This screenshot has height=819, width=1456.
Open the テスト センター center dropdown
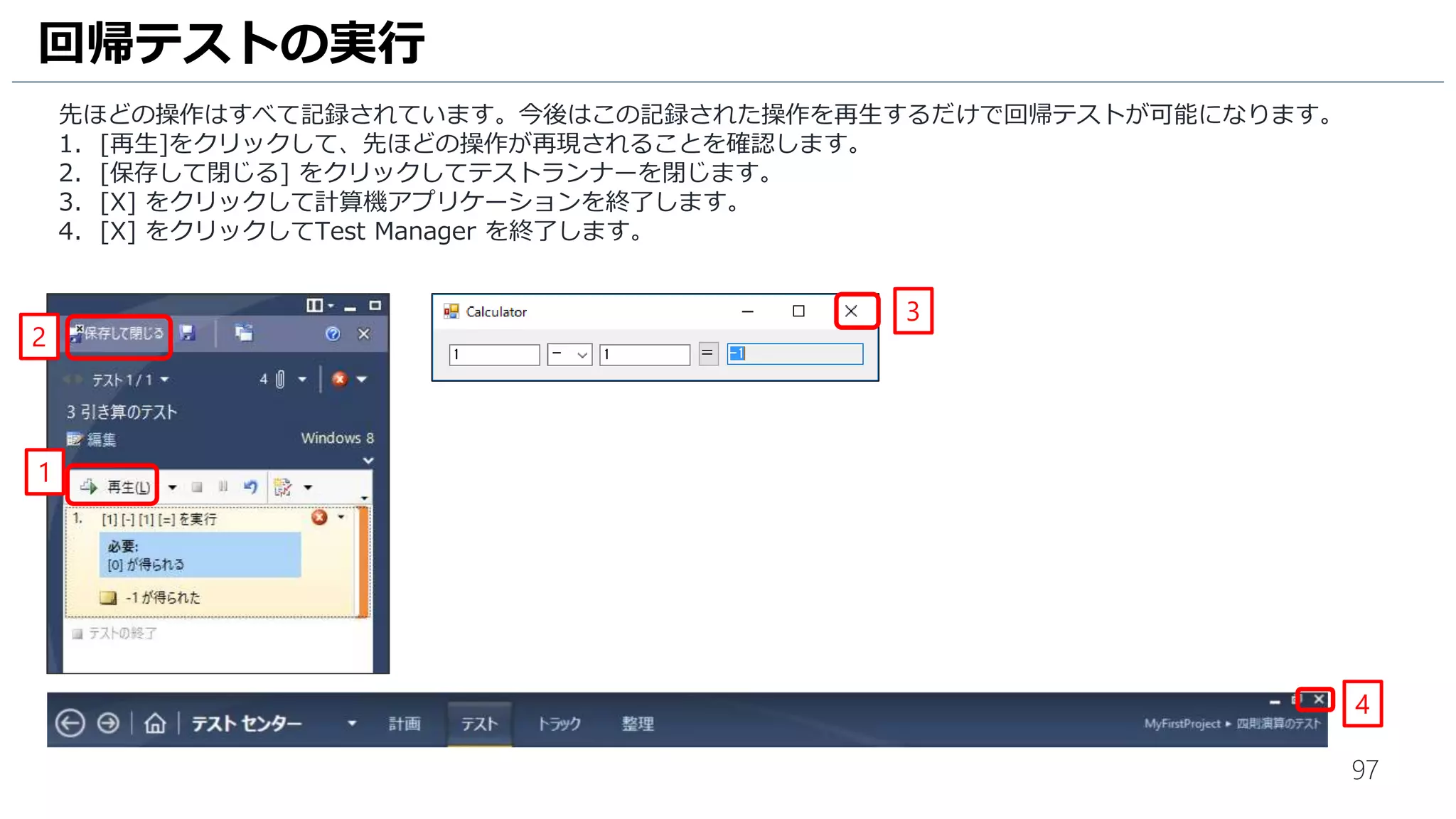pyautogui.click(x=352, y=724)
